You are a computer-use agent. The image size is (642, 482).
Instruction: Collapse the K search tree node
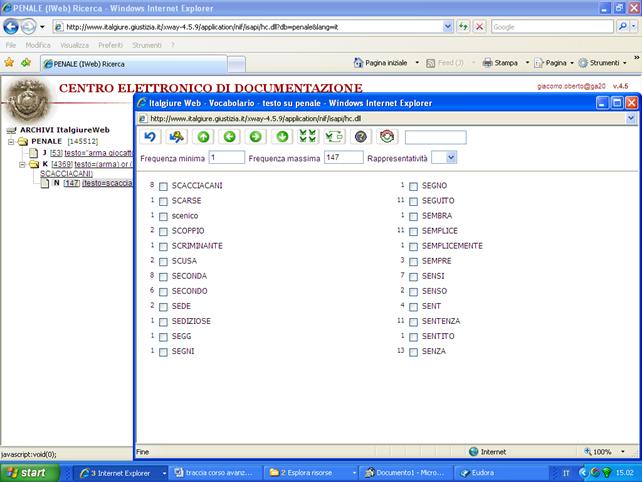tap(23, 165)
